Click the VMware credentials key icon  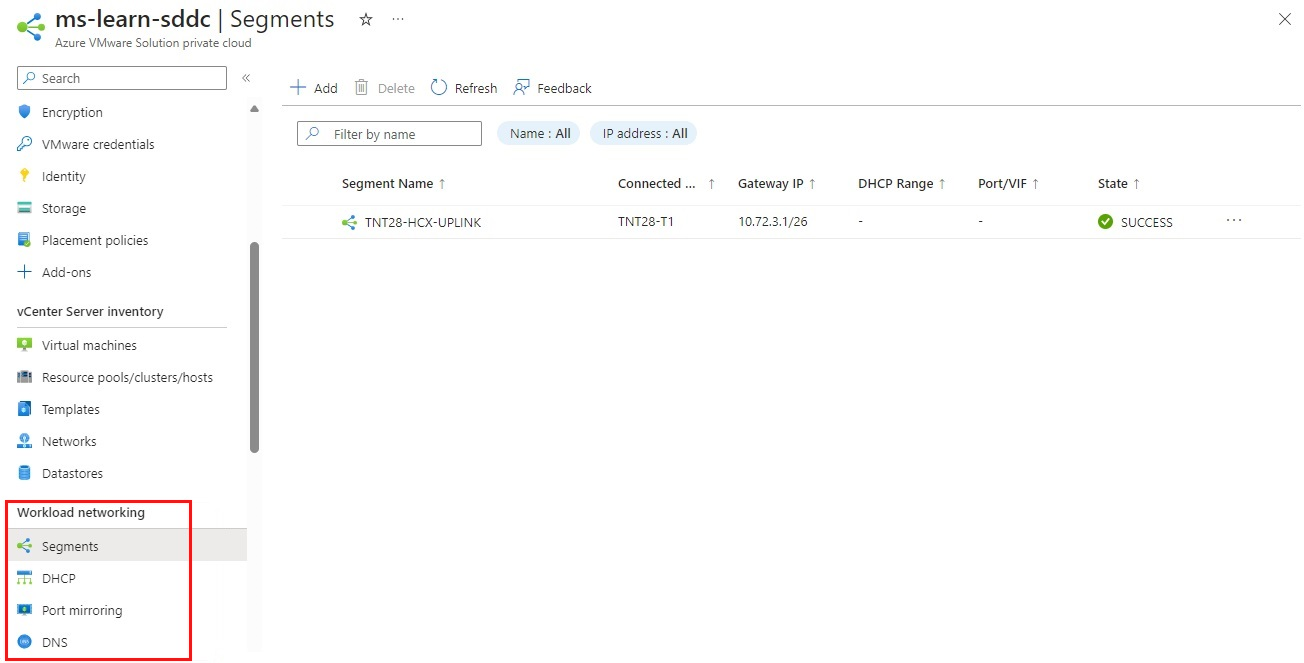tap(25, 144)
